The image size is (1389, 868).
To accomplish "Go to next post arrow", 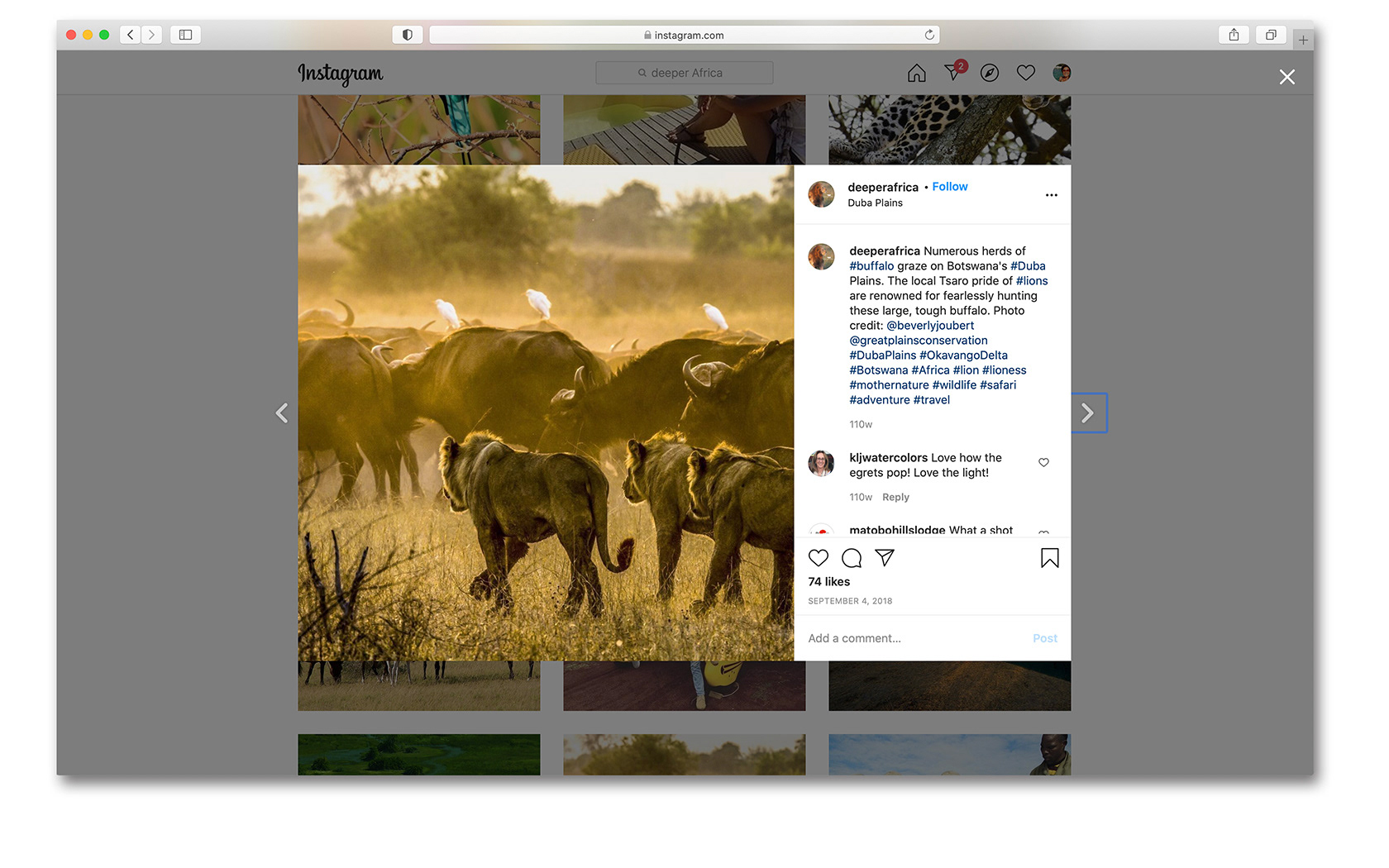I will 1088,413.
